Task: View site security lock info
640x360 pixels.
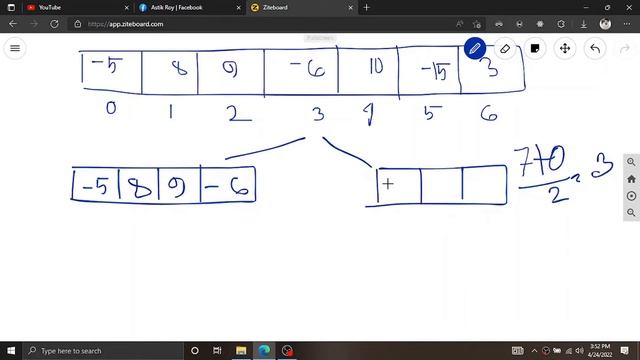Action: (78, 24)
